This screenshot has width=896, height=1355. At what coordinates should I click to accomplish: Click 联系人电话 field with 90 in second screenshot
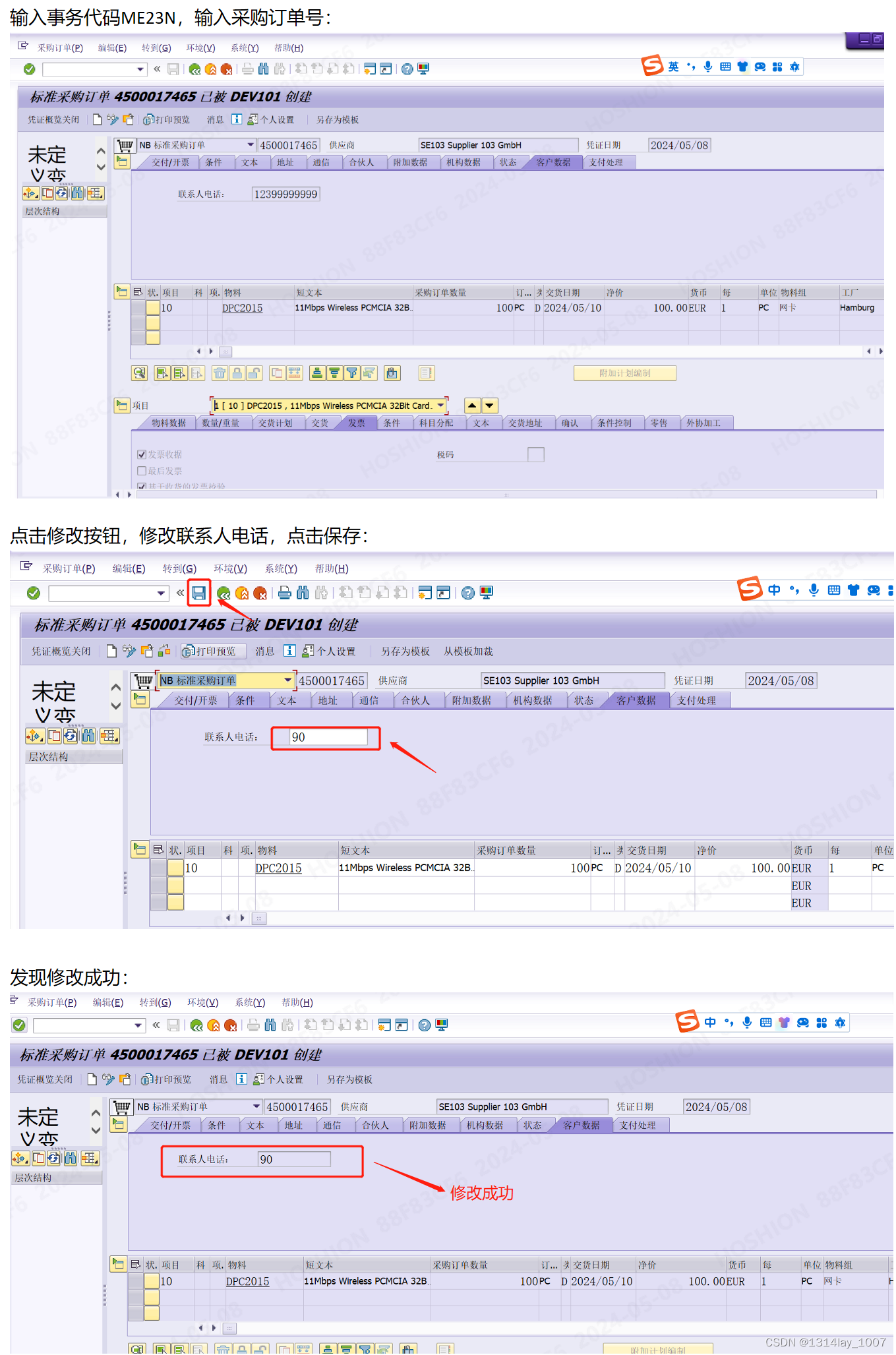click(328, 737)
